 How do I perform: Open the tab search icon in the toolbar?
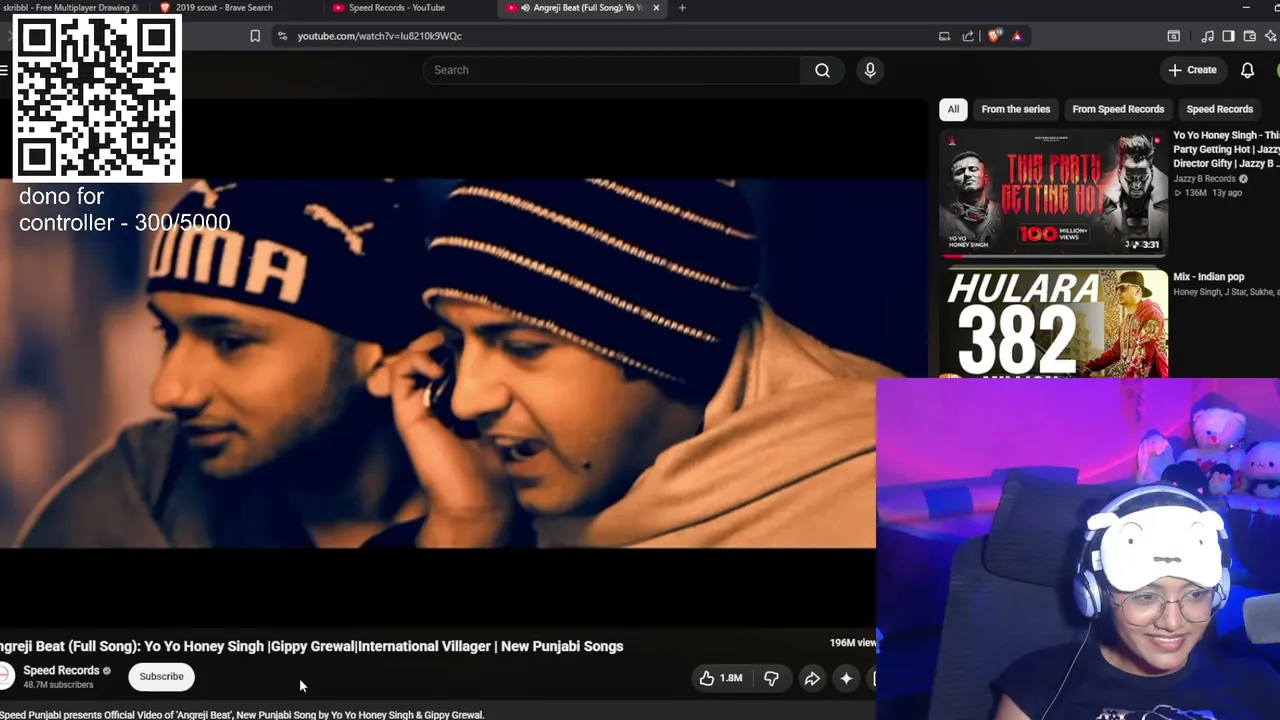(x=1174, y=36)
